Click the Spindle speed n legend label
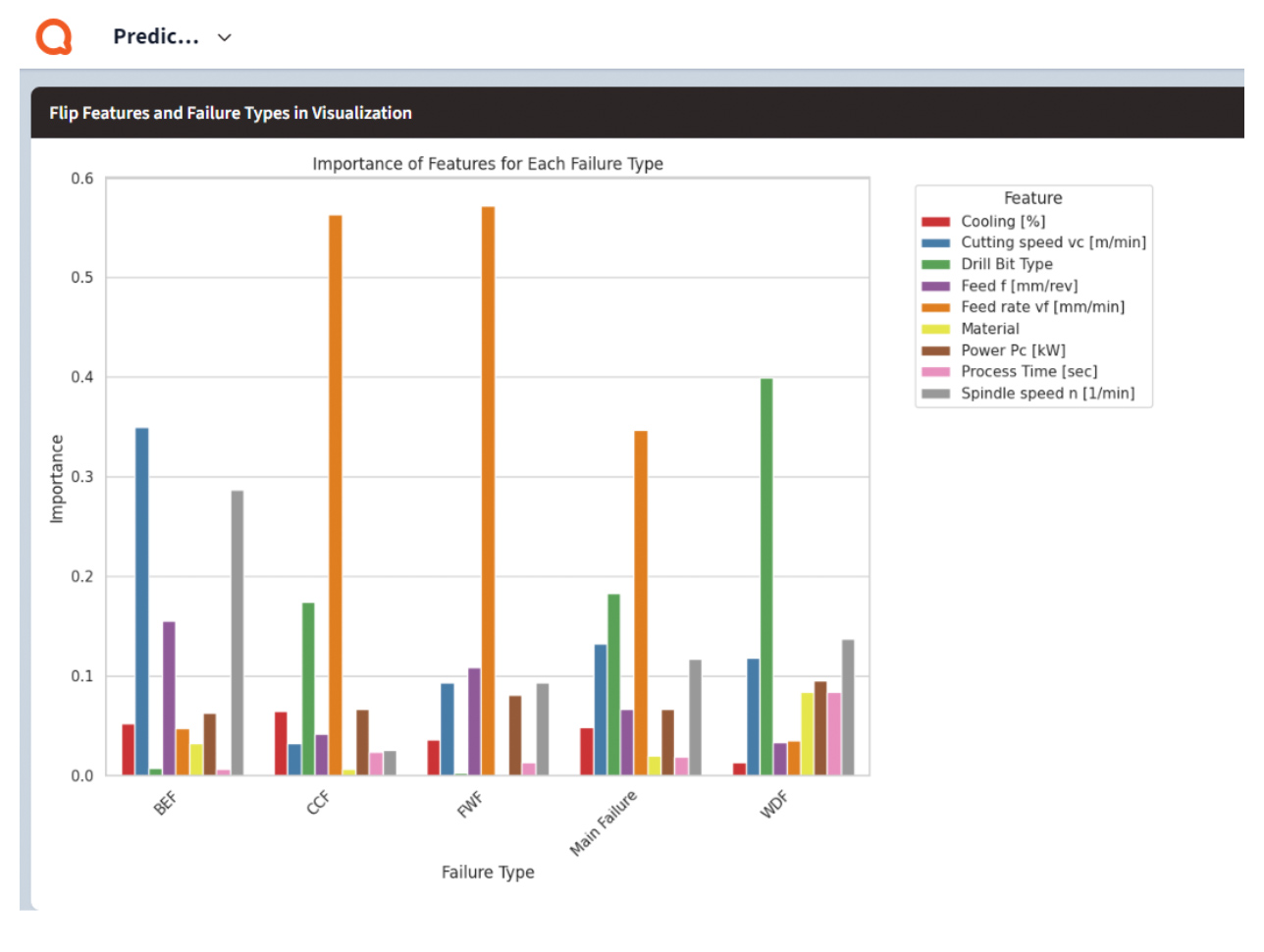Viewport: 1264px width, 952px height. coord(1047,394)
